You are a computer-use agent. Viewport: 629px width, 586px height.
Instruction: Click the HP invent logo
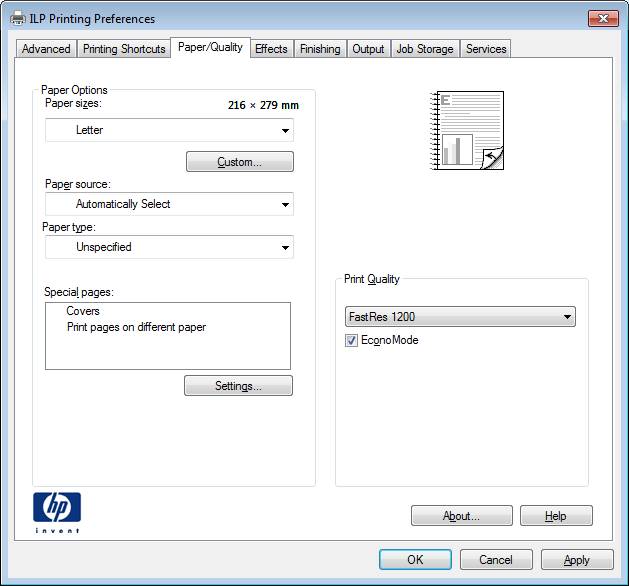click(57, 511)
